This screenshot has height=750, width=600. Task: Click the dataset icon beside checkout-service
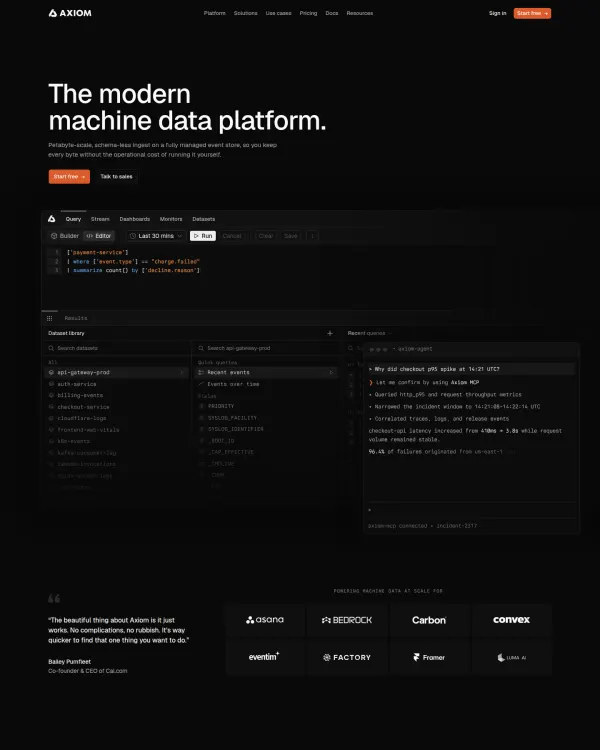(52, 407)
